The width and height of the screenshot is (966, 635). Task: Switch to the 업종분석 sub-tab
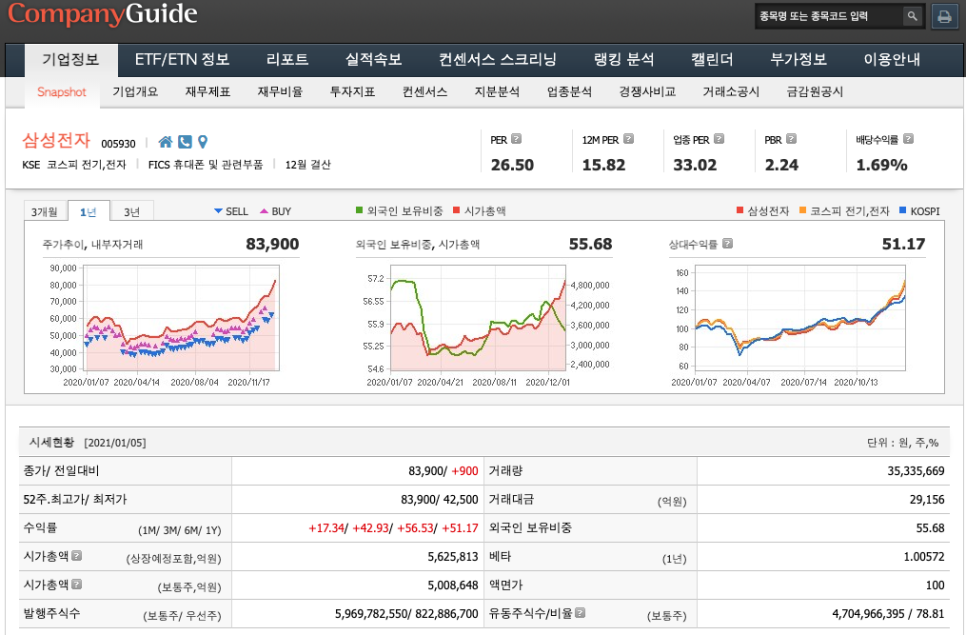click(x=569, y=92)
